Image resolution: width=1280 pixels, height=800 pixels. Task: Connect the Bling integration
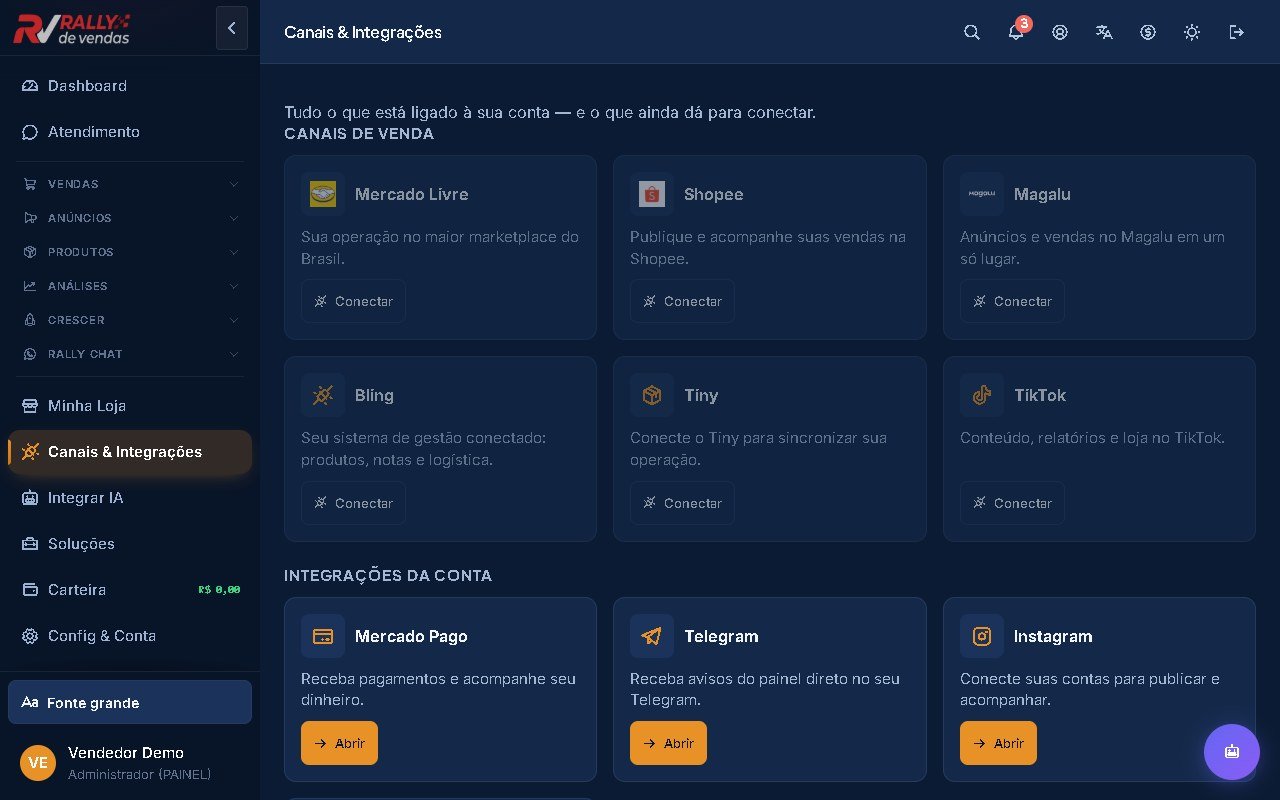[353, 503]
